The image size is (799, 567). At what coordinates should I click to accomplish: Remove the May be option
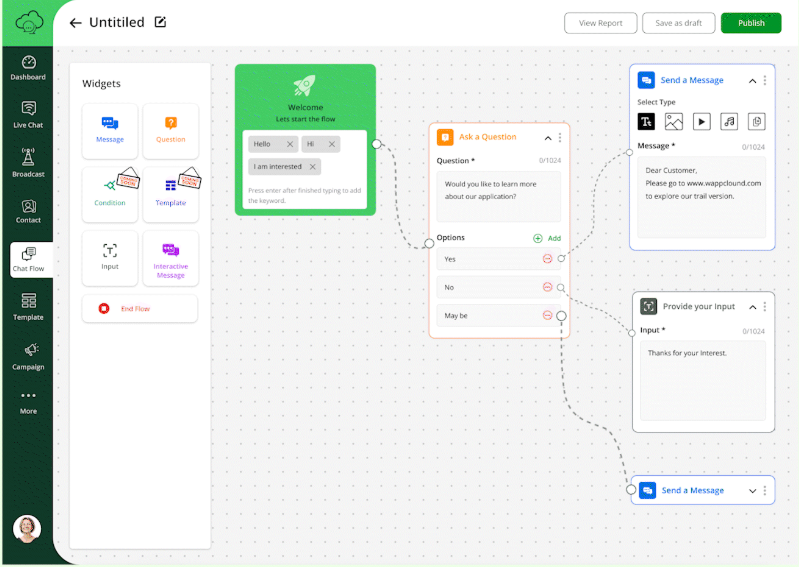click(x=547, y=315)
